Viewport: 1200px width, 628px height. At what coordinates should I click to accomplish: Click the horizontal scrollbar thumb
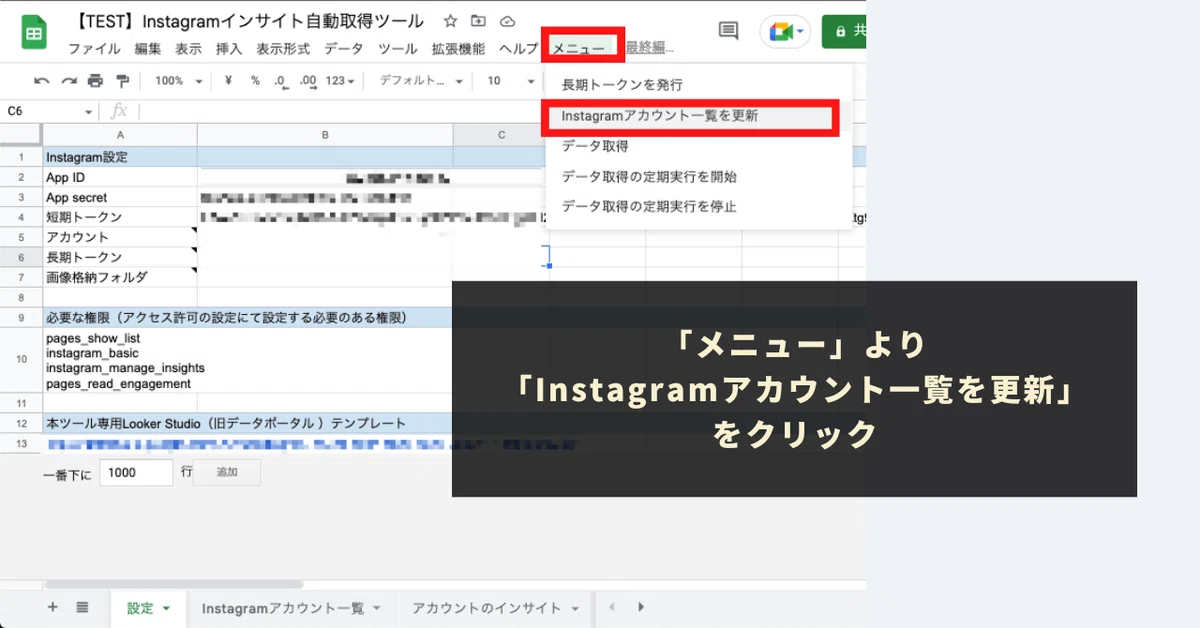point(174,583)
